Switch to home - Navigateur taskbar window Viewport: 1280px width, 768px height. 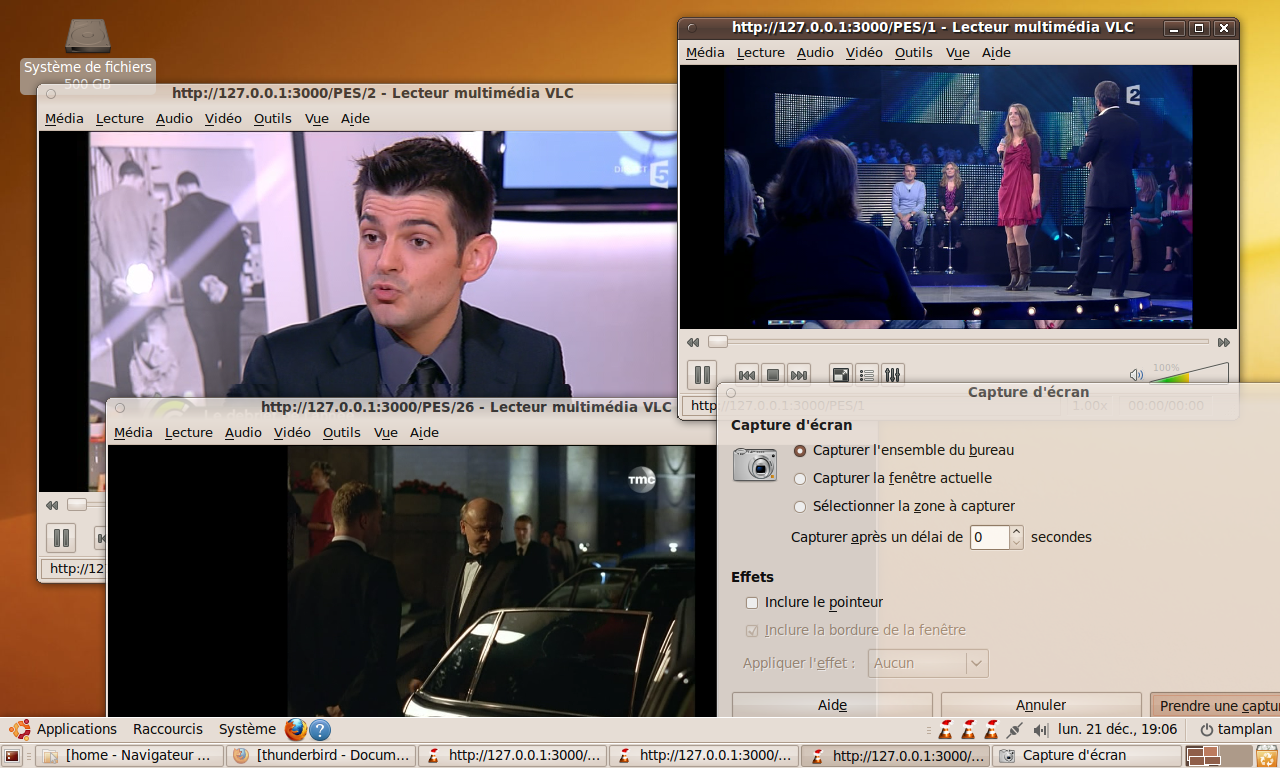[x=129, y=756]
